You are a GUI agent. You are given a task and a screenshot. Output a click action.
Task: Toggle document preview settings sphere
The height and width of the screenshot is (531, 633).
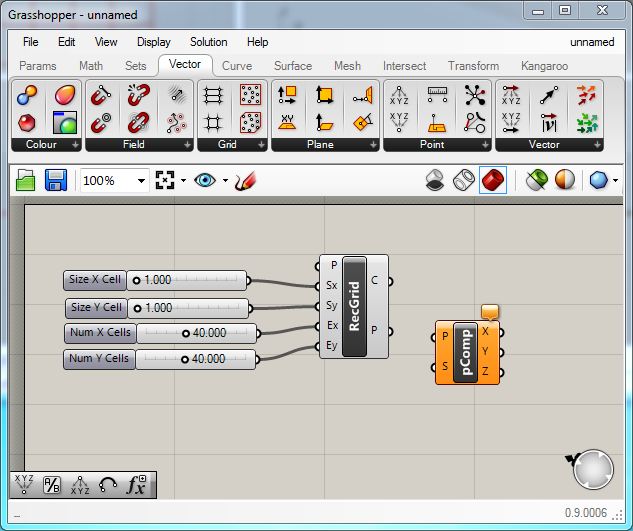pyautogui.click(x=565, y=180)
